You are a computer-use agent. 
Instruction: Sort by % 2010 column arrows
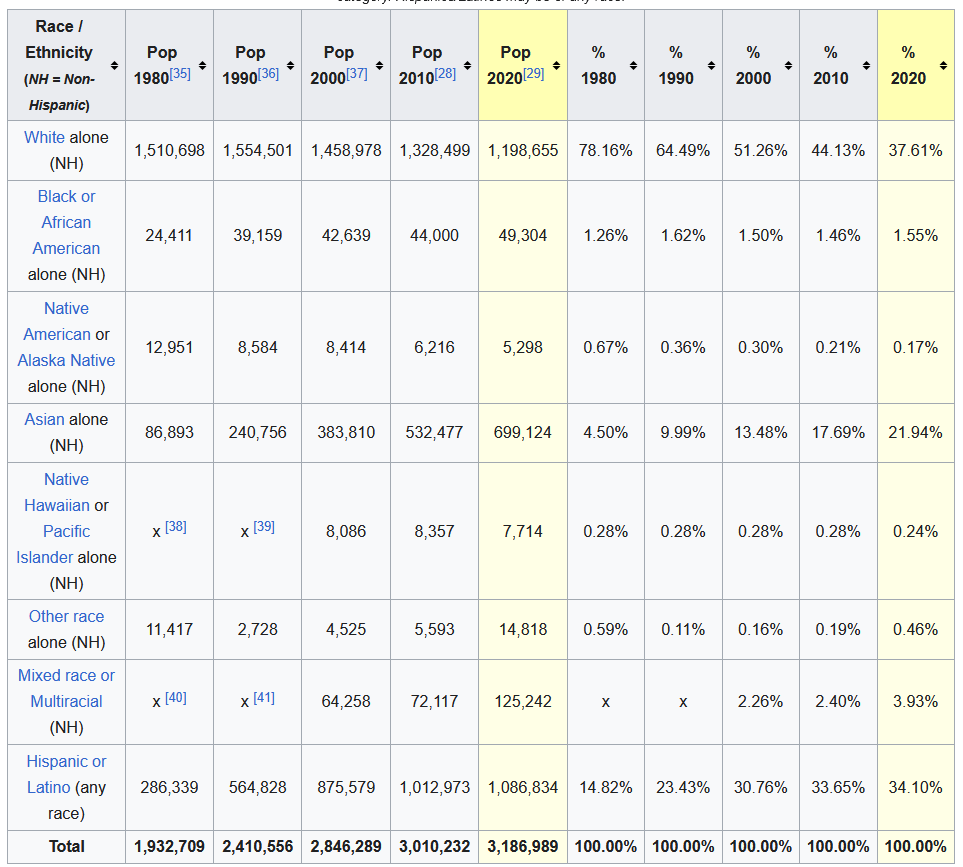pyautogui.click(x=866, y=66)
